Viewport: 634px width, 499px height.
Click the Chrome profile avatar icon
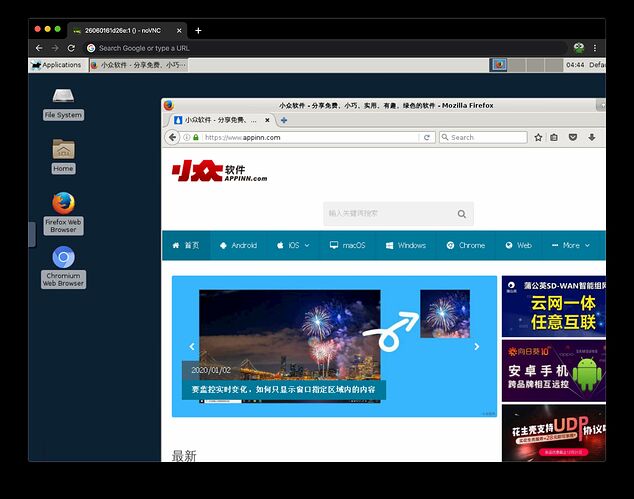coord(579,48)
